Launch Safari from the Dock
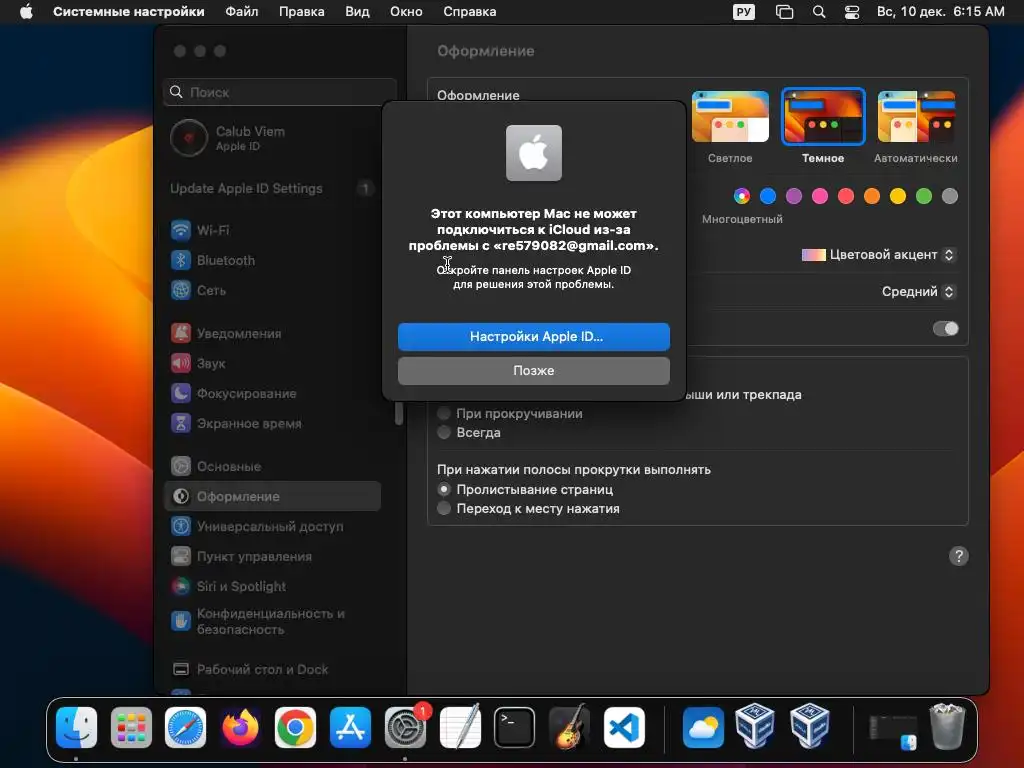1024x768 pixels. click(x=185, y=728)
